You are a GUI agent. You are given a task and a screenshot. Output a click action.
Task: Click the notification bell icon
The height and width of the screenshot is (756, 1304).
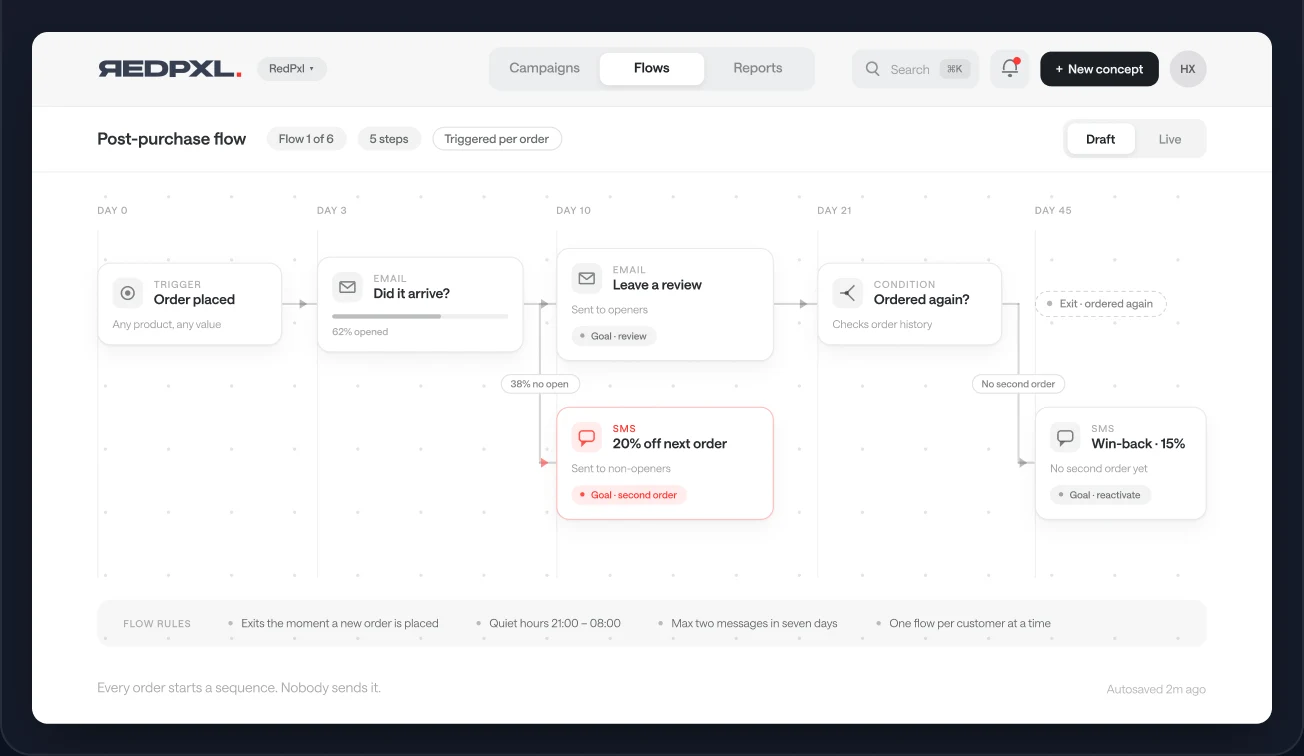point(1010,69)
